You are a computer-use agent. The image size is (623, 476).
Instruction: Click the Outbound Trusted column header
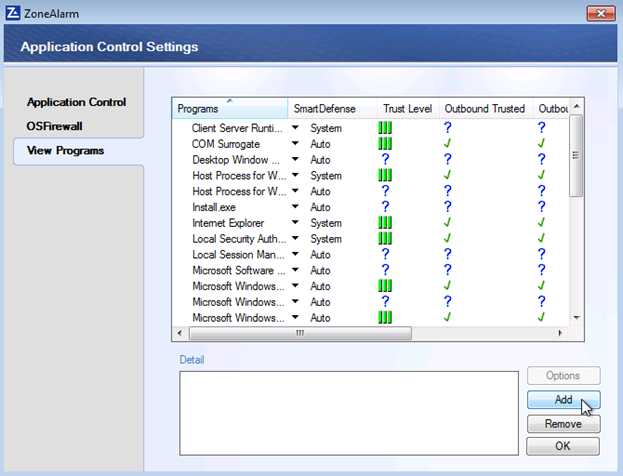[486, 108]
